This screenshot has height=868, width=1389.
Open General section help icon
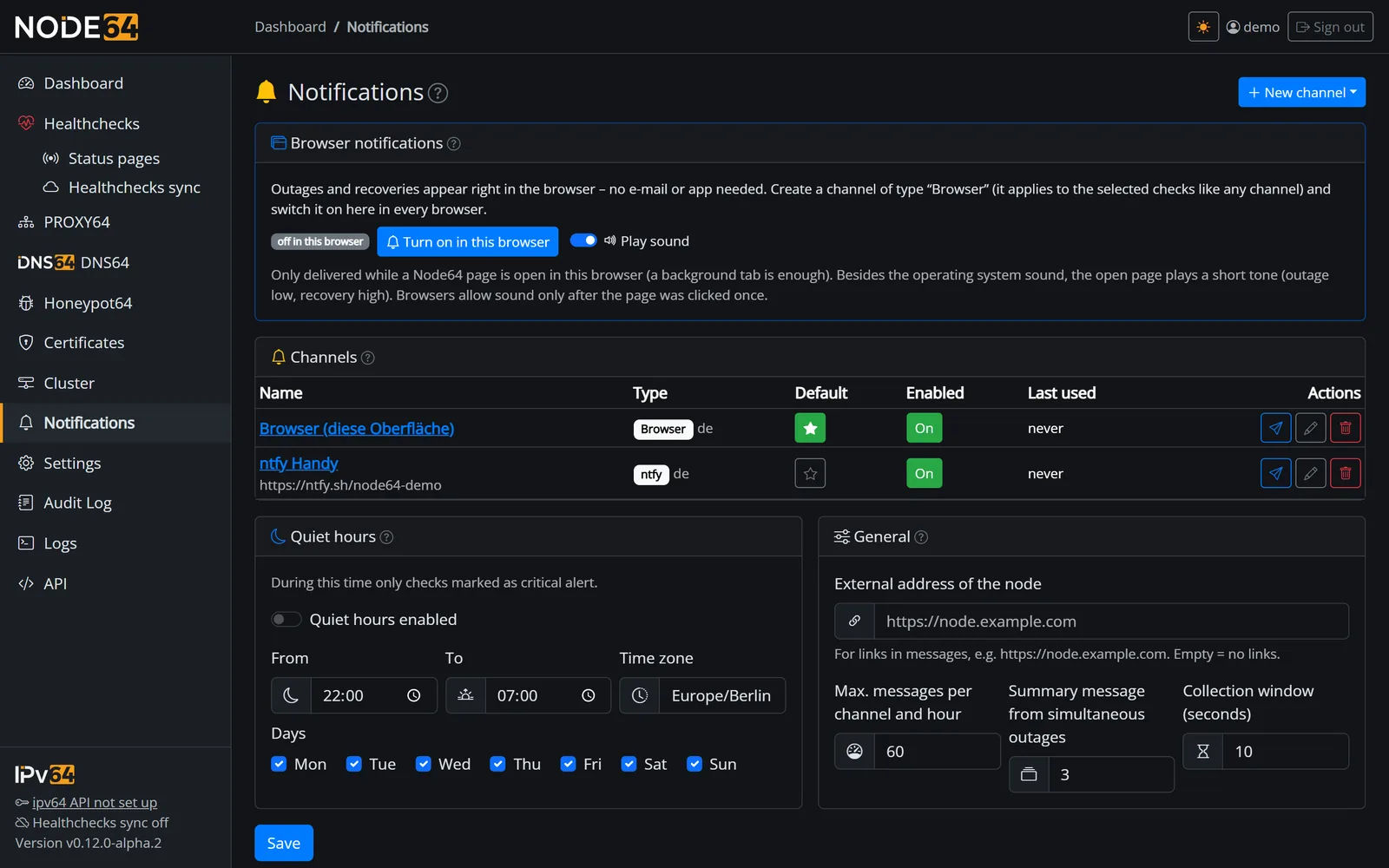pyautogui.click(x=921, y=537)
